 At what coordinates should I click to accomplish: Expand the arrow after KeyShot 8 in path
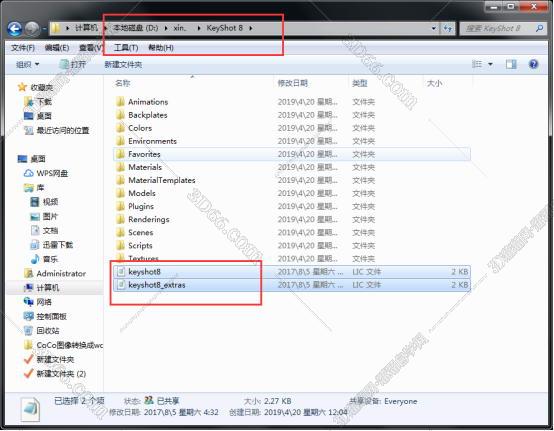(251, 28)
